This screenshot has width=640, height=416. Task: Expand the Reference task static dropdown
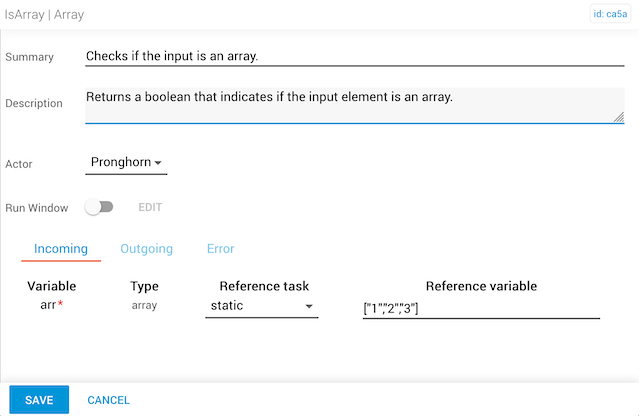click(261, 306)
